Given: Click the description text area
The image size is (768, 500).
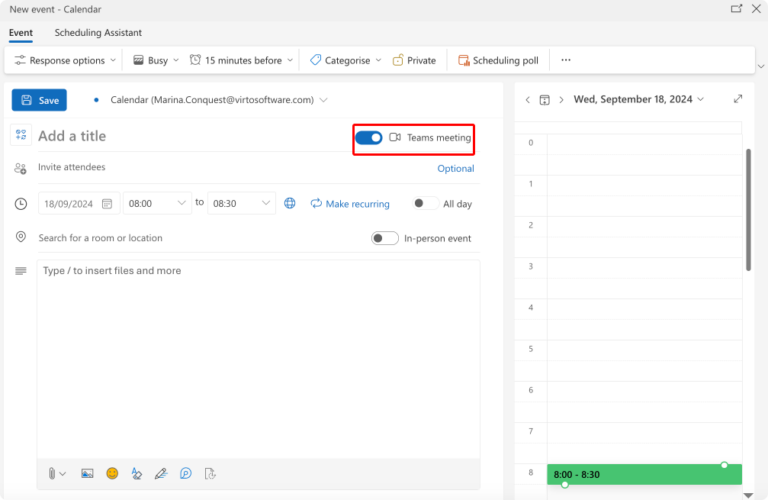Looking at the screenshot, I should (x=259, y=360).
